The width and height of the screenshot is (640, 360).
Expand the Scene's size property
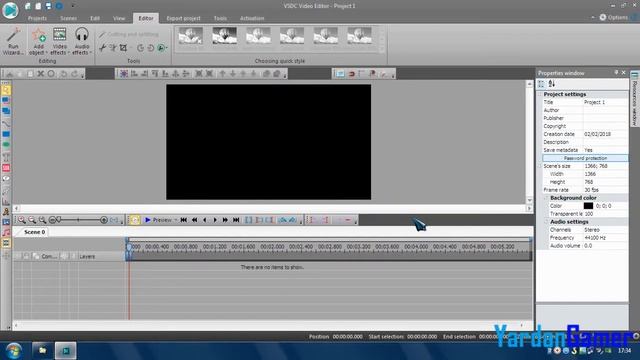540,166
